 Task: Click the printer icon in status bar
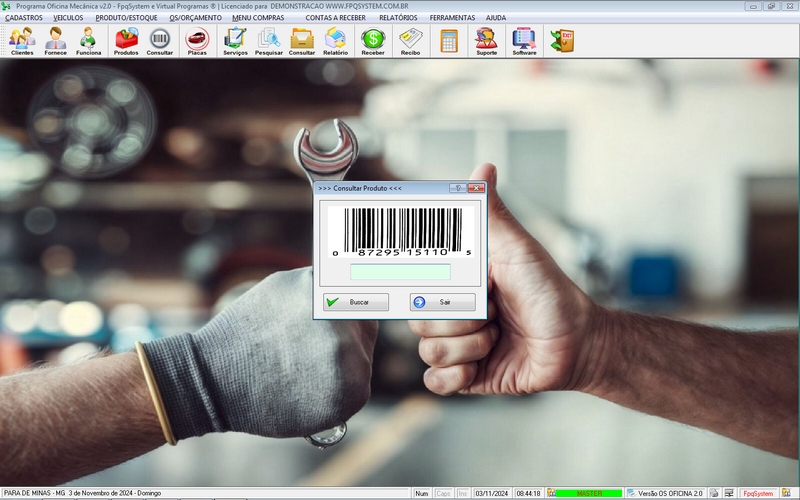point(714,493)
